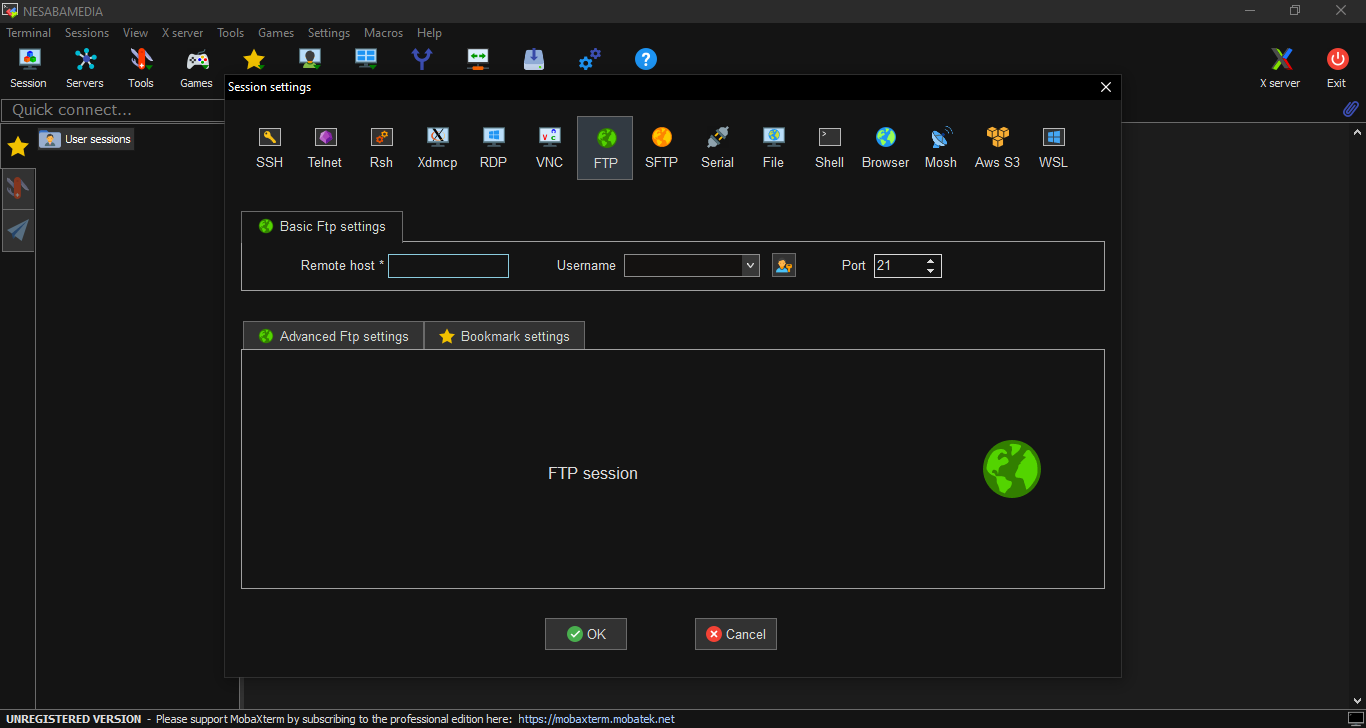1366x728 pixels.
Task: Decrease the Port number with down arrow
Action: coord(931,271)
